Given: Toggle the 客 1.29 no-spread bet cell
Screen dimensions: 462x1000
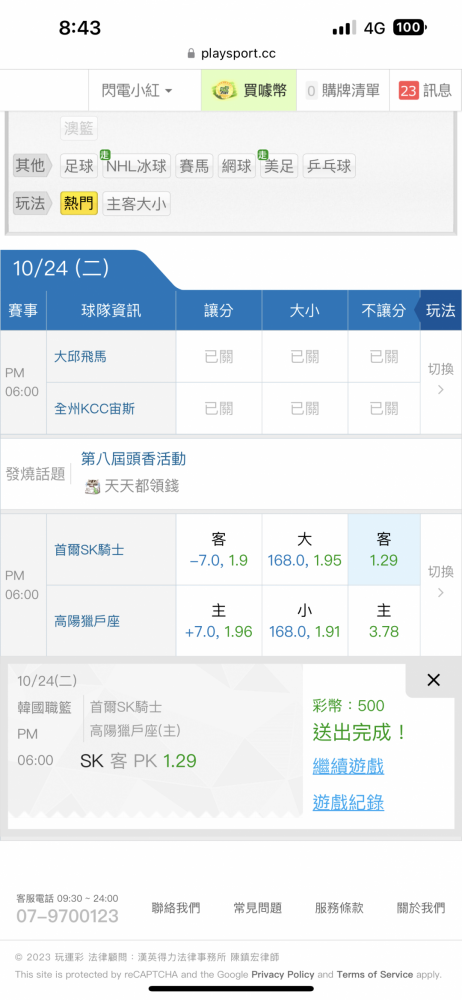Looking at the screenshot, I should click(384, 550).
